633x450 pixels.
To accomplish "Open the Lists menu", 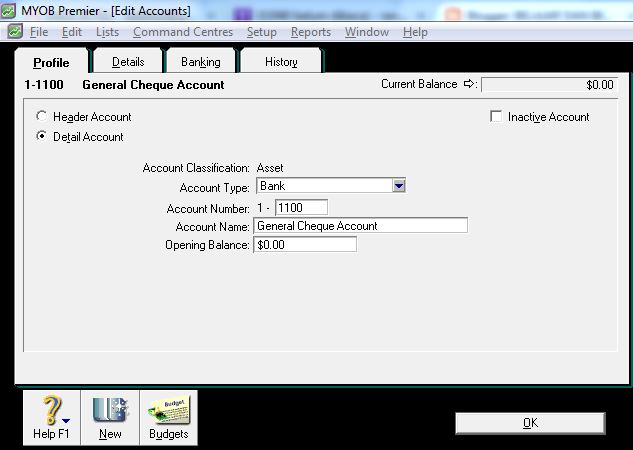I will point(107,32).
